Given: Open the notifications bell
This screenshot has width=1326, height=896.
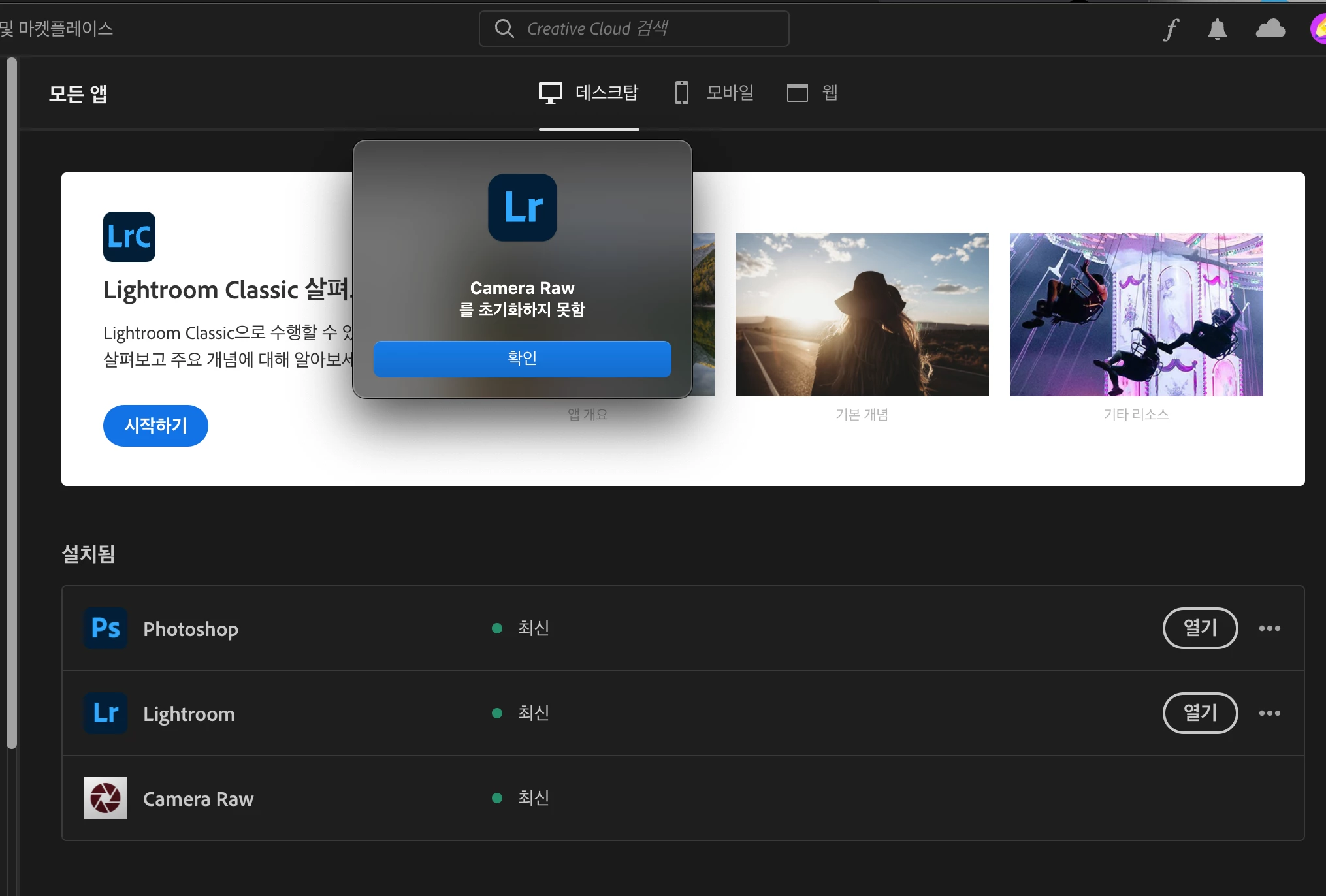Looking at the screenshot, I should (x=1217, y=29).
